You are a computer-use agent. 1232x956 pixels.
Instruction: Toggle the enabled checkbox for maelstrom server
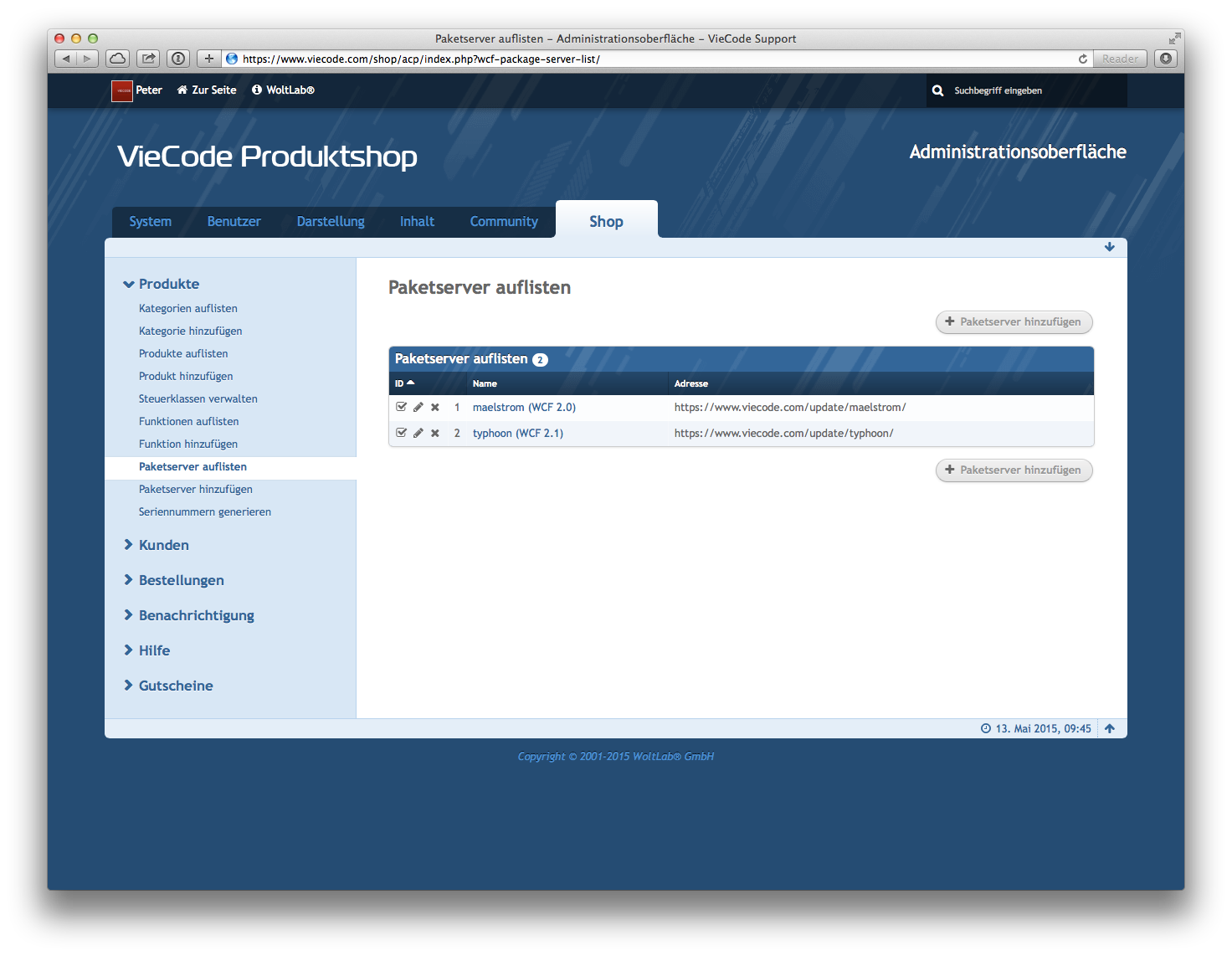tap(402, 407)
